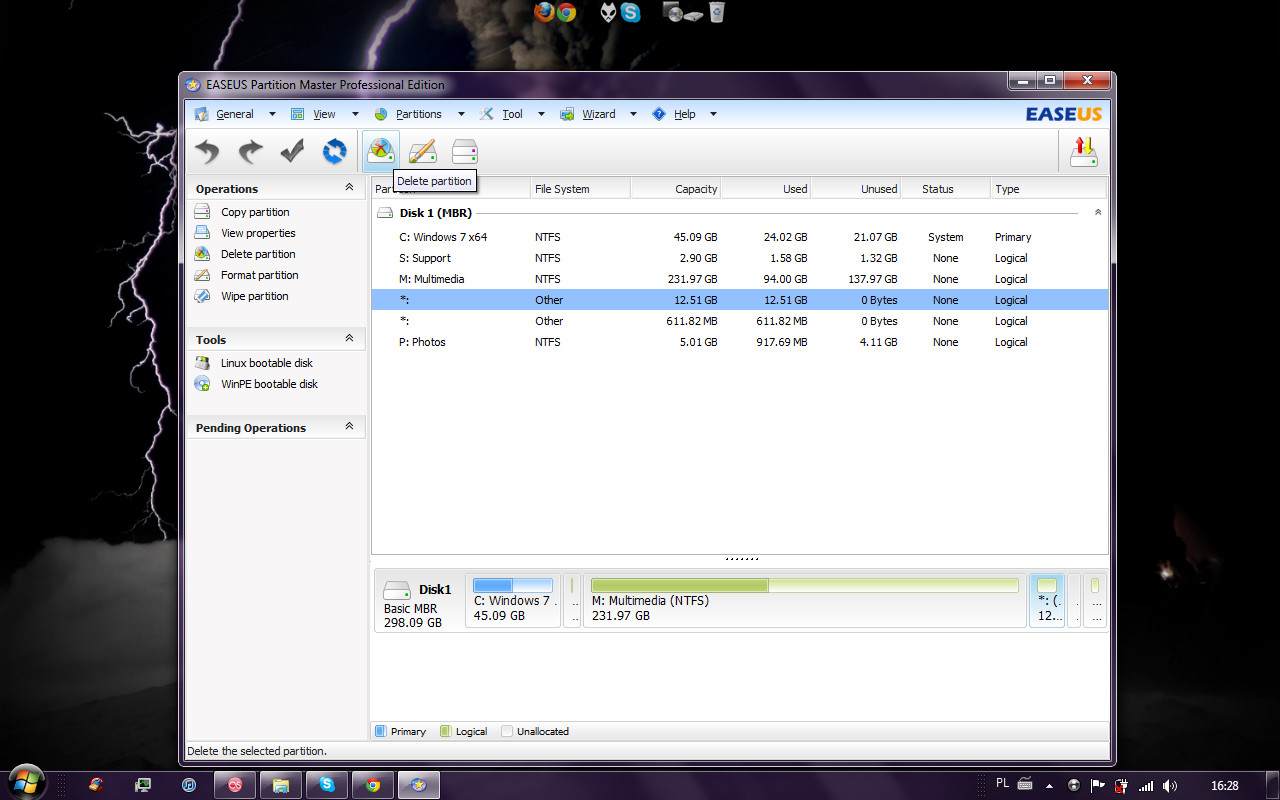Click the PL language indicator in taskbar
The image size is (1280, 800).
click(1003, 784)
